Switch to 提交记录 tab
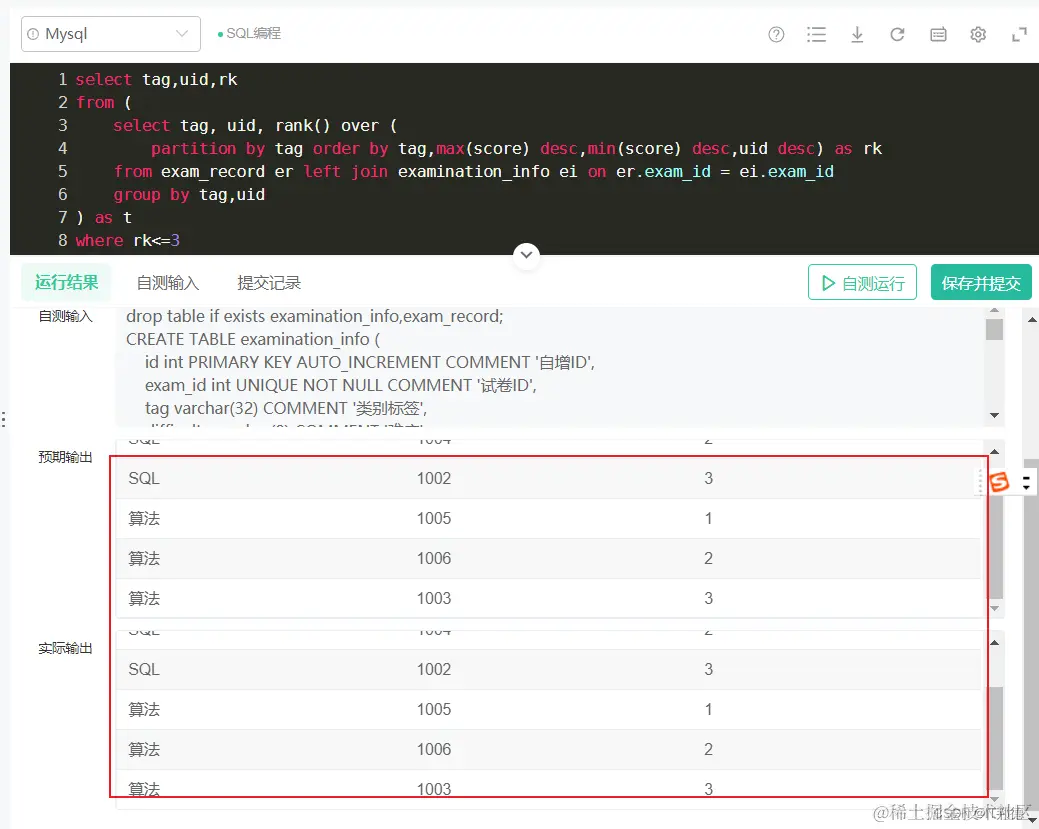1039x829 pixels. tap(269, 283)
